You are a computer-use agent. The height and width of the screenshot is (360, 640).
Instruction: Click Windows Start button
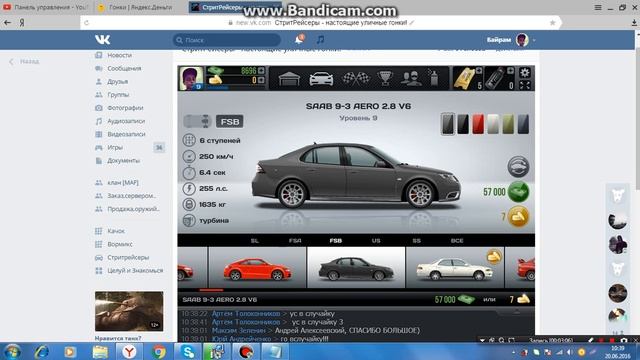coord(12,351)
